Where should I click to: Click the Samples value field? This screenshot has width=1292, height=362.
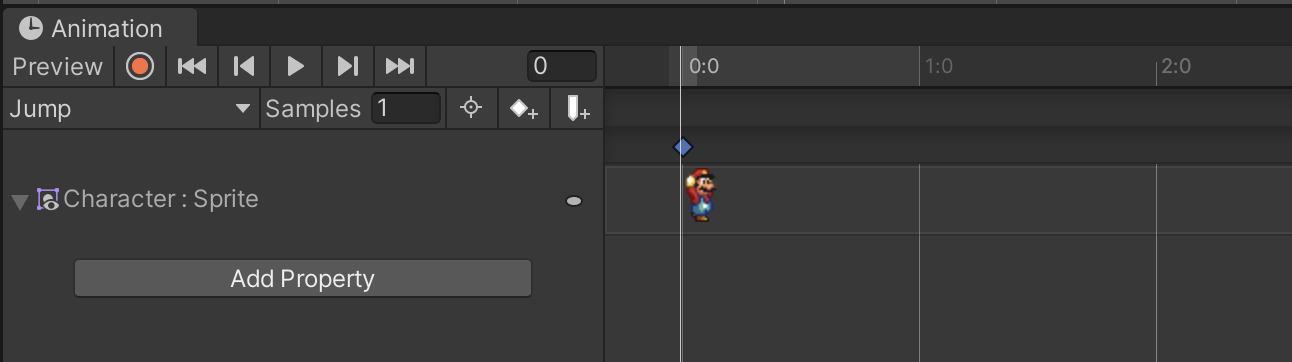coord(406,108)
